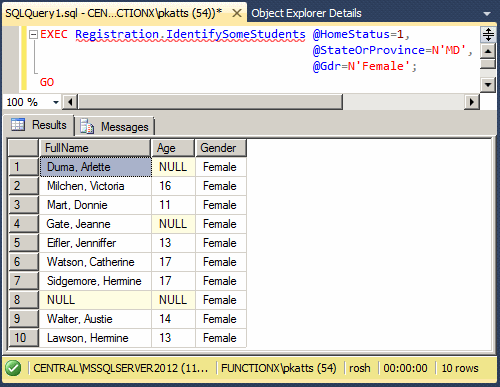Click the EXEC keyword in the editor
This screenshot has height=387, width=500.
(54, 34)
